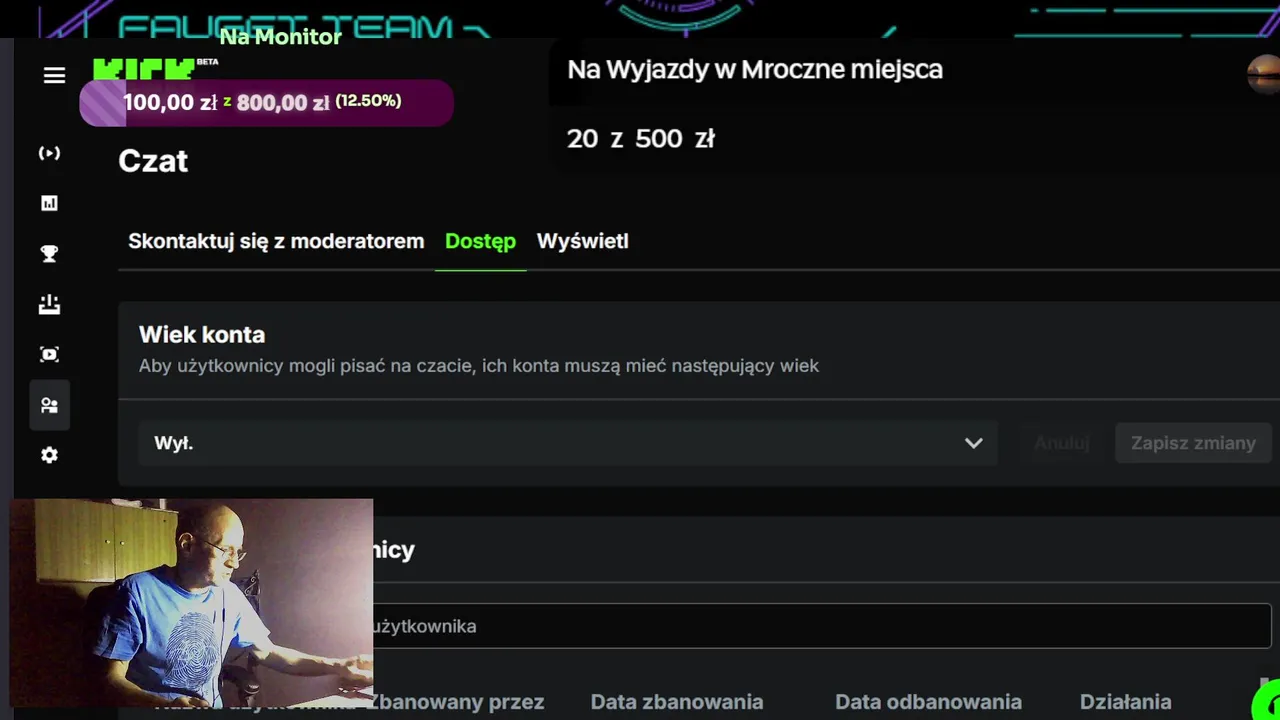Switch to the Skontaktuj się z moderatorem tab
The image size is (1280, 720).
tap(276, 241)
